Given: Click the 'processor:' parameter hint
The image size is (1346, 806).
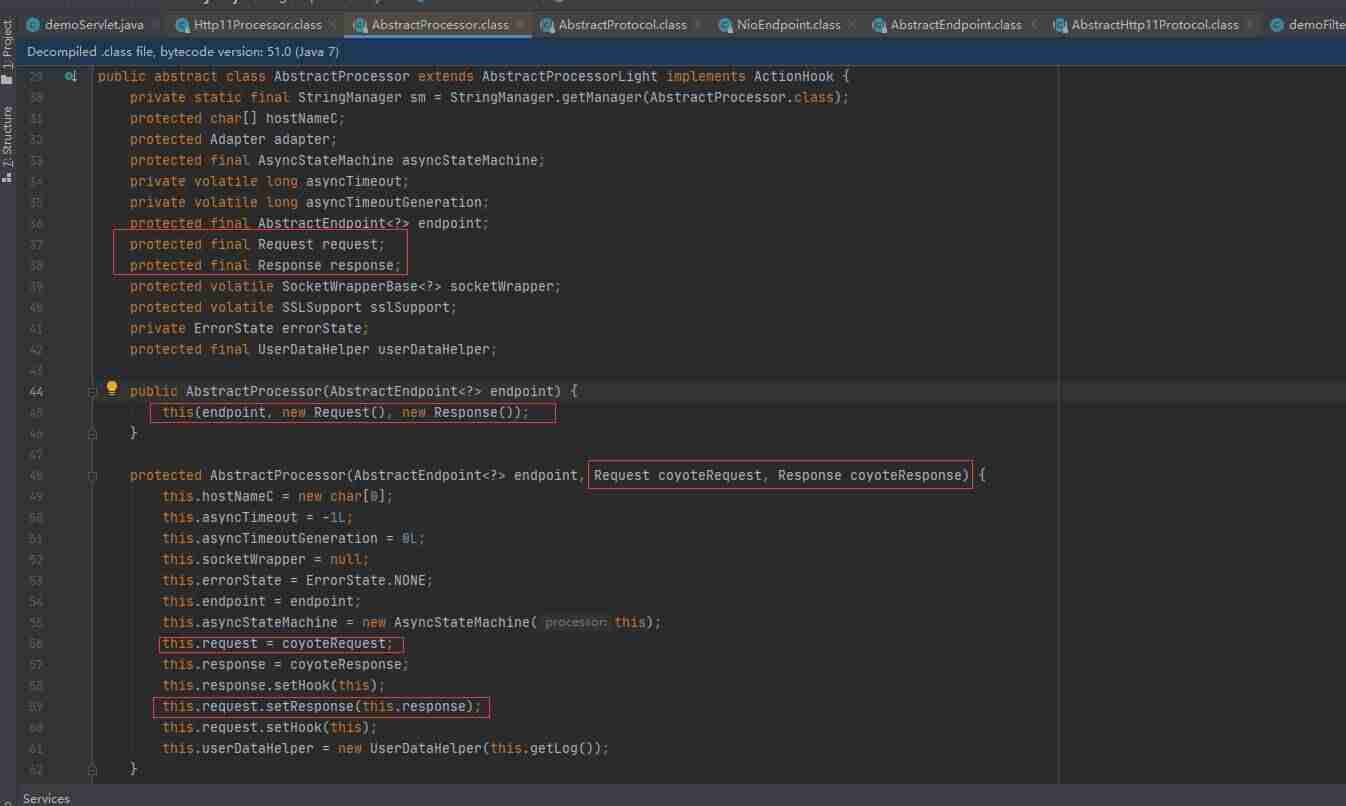Looking at the screenshot, I should [575, 622].
